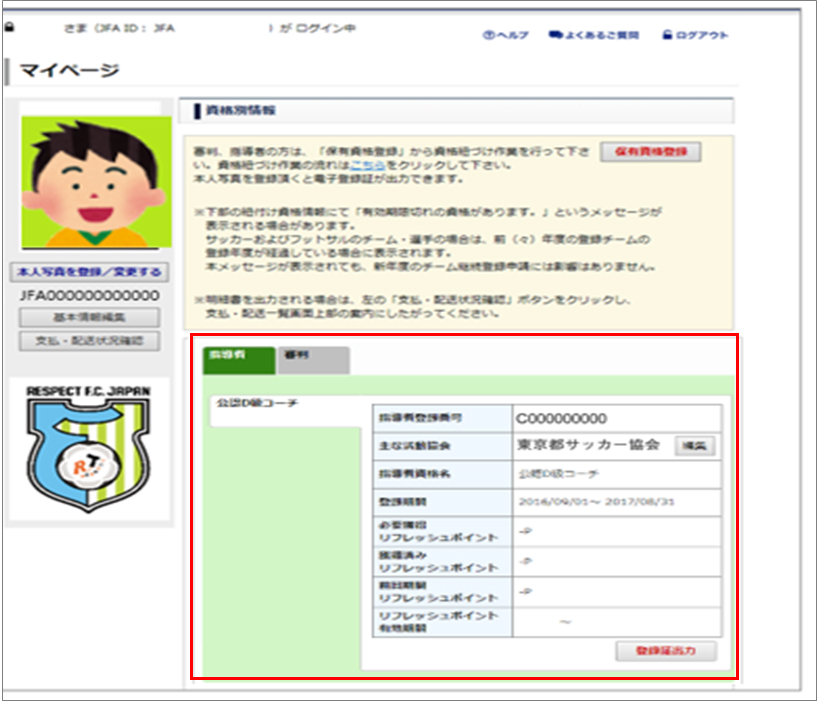Image resolution: width=817 pixels, height=701 pixels.
Task: Click the JFA000000000000 ID under the photo
Action: [90, 296]
